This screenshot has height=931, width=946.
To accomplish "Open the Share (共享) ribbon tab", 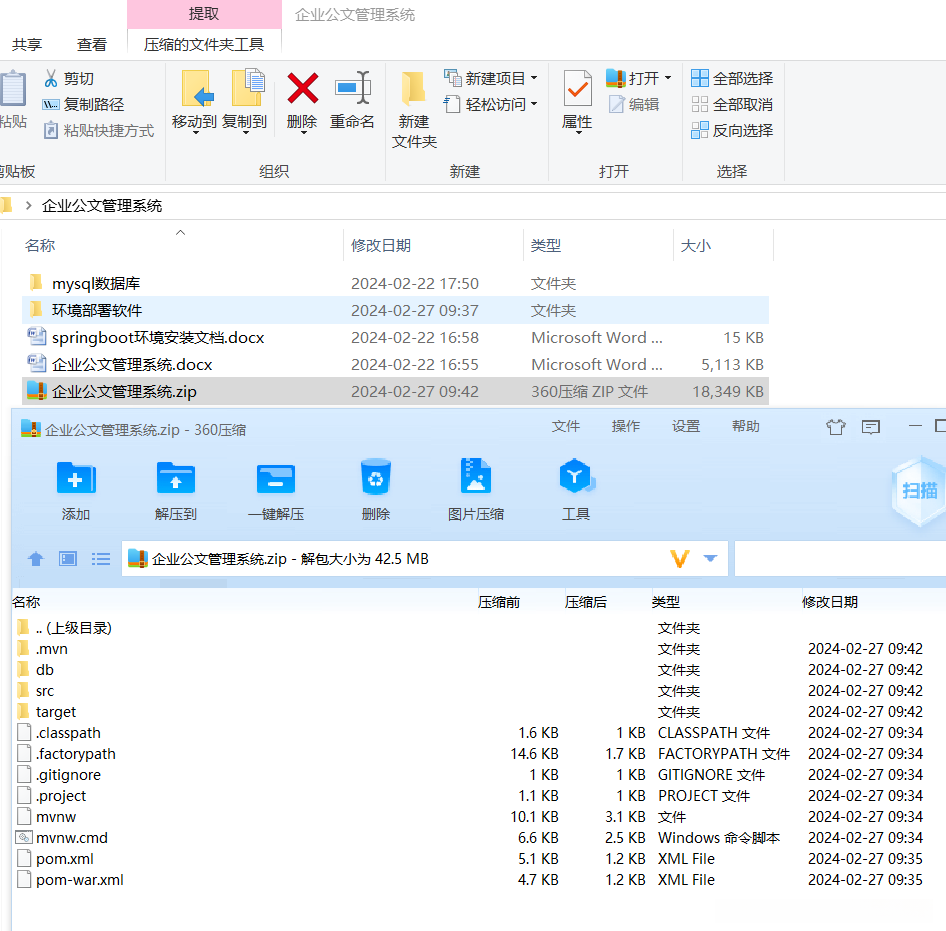I will pos(27,45).
